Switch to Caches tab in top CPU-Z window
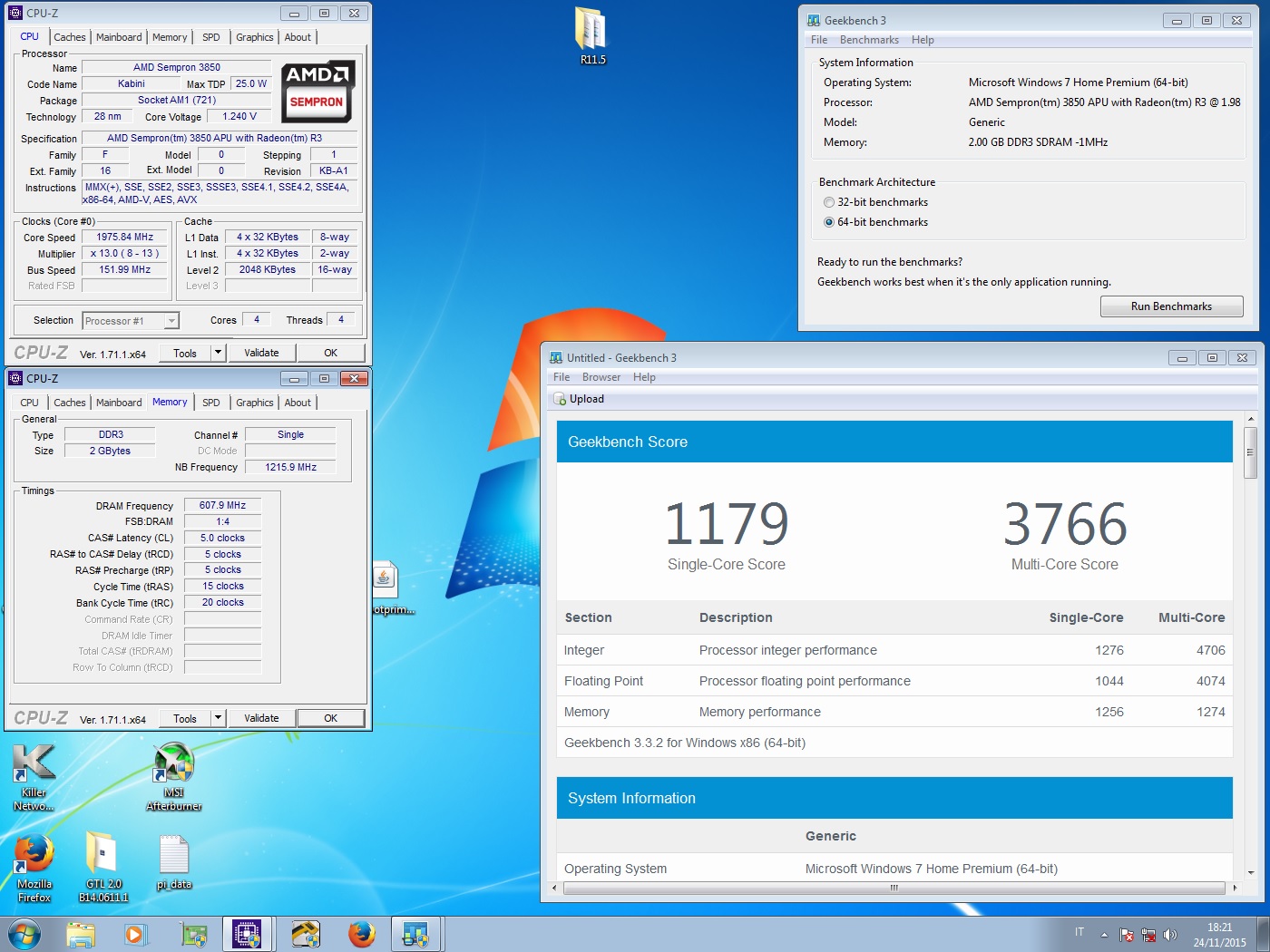 [x=70, y=37]
